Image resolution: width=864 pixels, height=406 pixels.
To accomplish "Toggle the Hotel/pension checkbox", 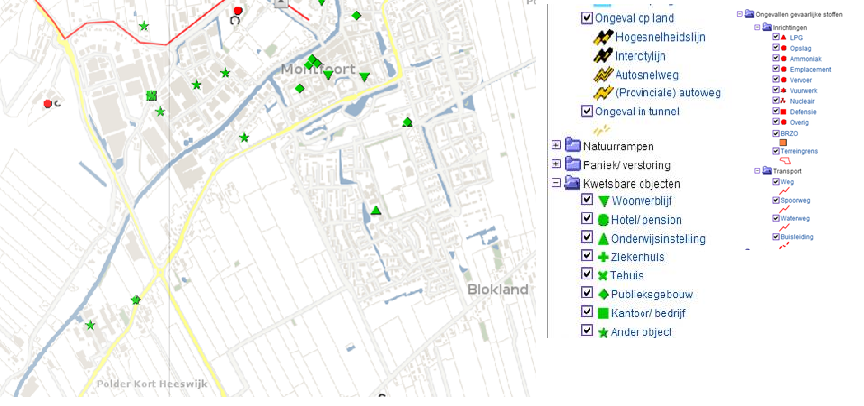I will point(587,219).
